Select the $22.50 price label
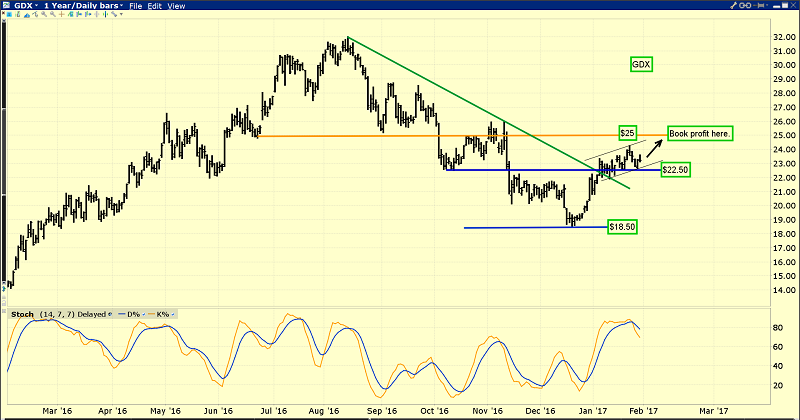The height and width of the screenshot is (420, 800). [675, 170]
